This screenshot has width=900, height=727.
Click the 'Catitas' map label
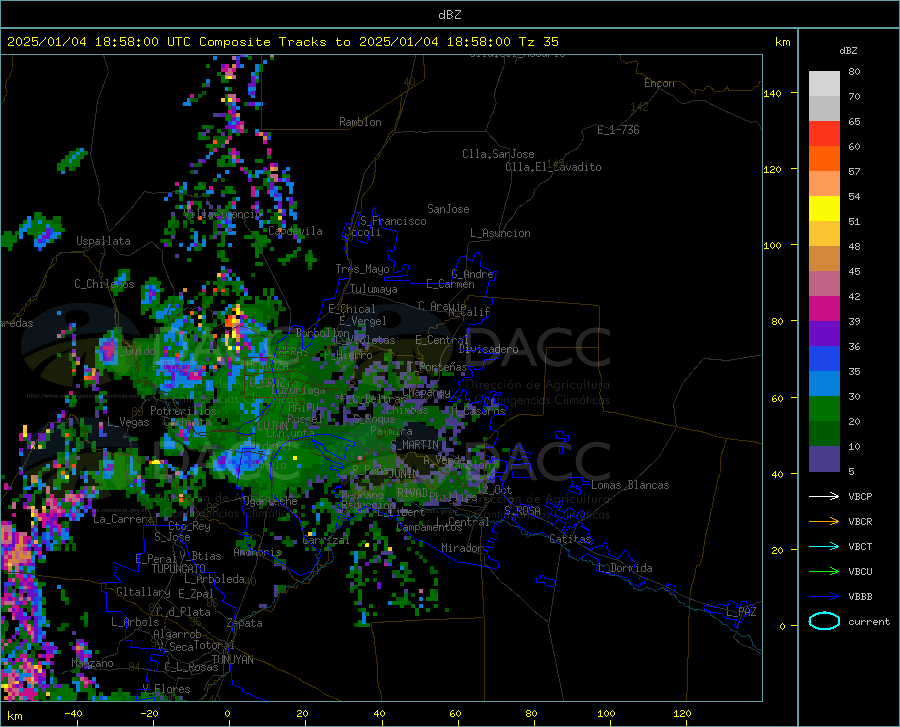click(x=570, y=539)
